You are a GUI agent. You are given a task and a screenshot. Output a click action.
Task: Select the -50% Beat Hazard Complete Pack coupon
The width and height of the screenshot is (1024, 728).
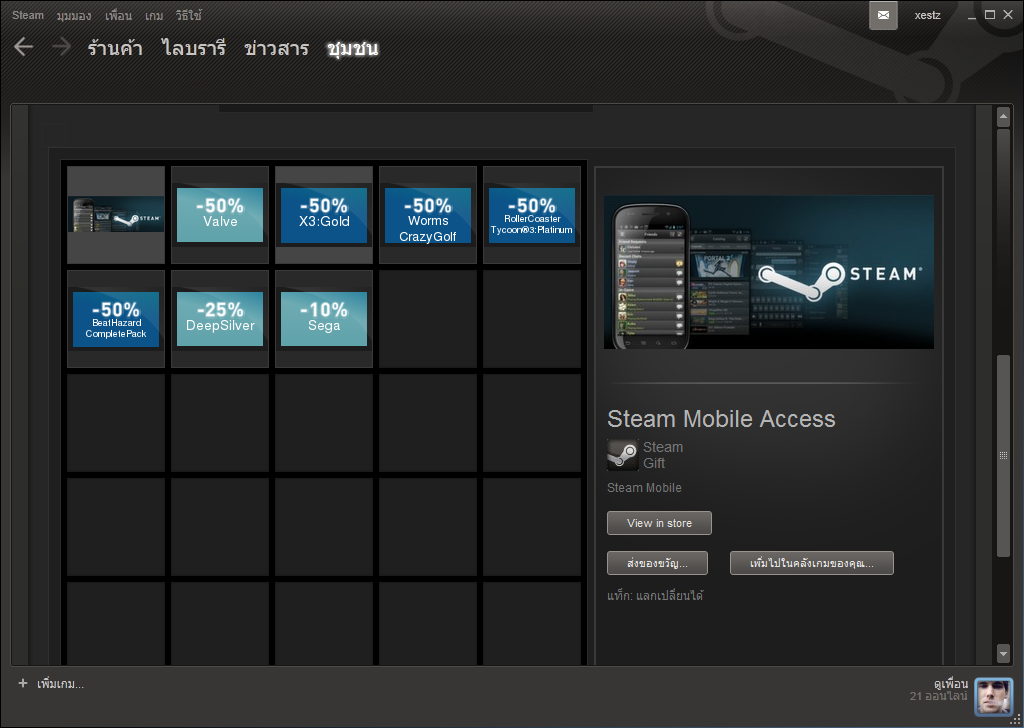(116, 319)
